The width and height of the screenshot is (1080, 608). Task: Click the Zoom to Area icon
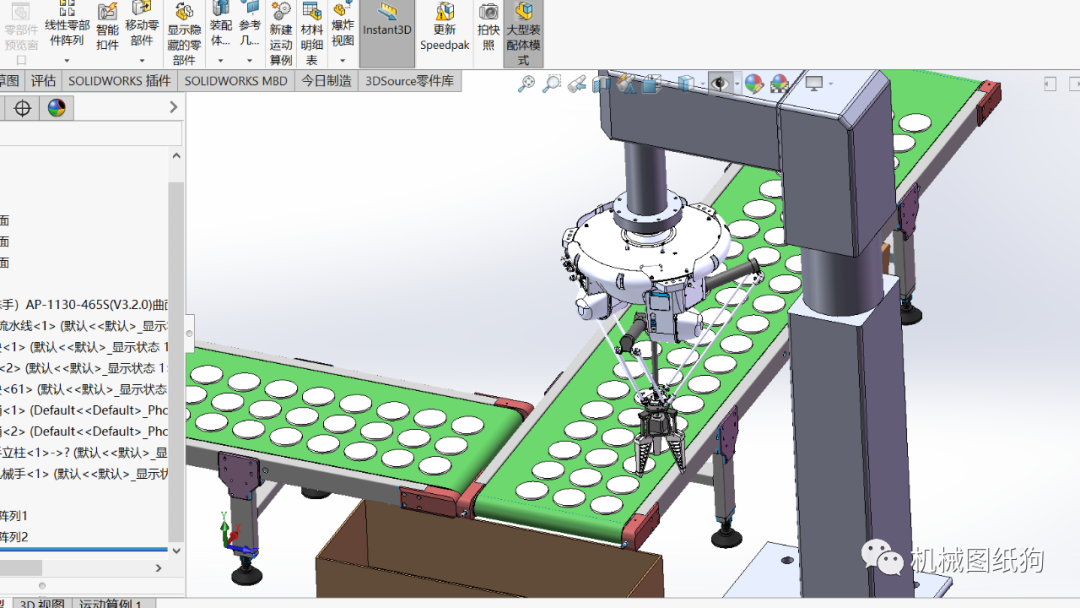[x=552, y=84]
